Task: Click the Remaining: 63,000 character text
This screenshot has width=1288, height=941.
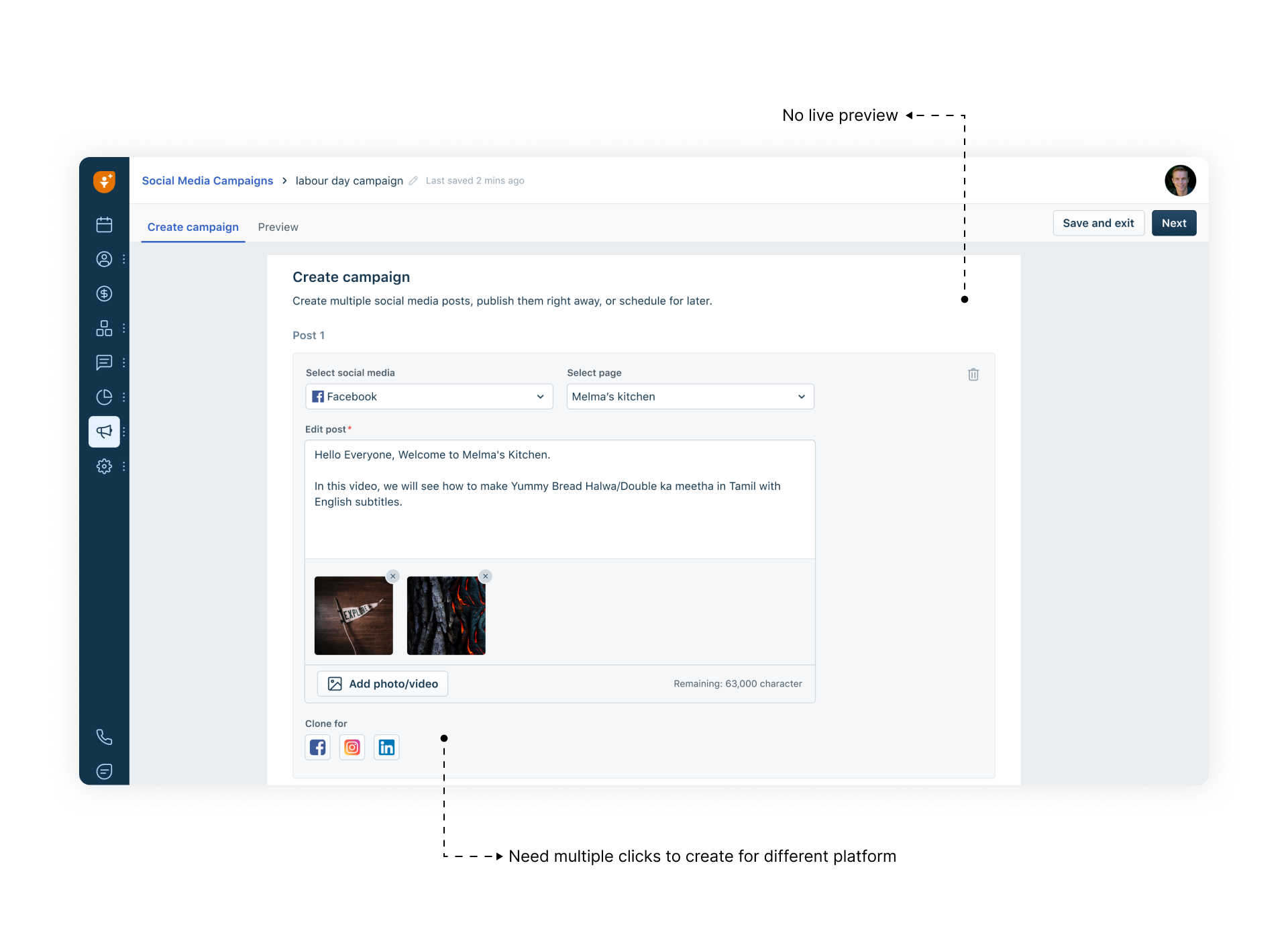Action: [738, 683]
